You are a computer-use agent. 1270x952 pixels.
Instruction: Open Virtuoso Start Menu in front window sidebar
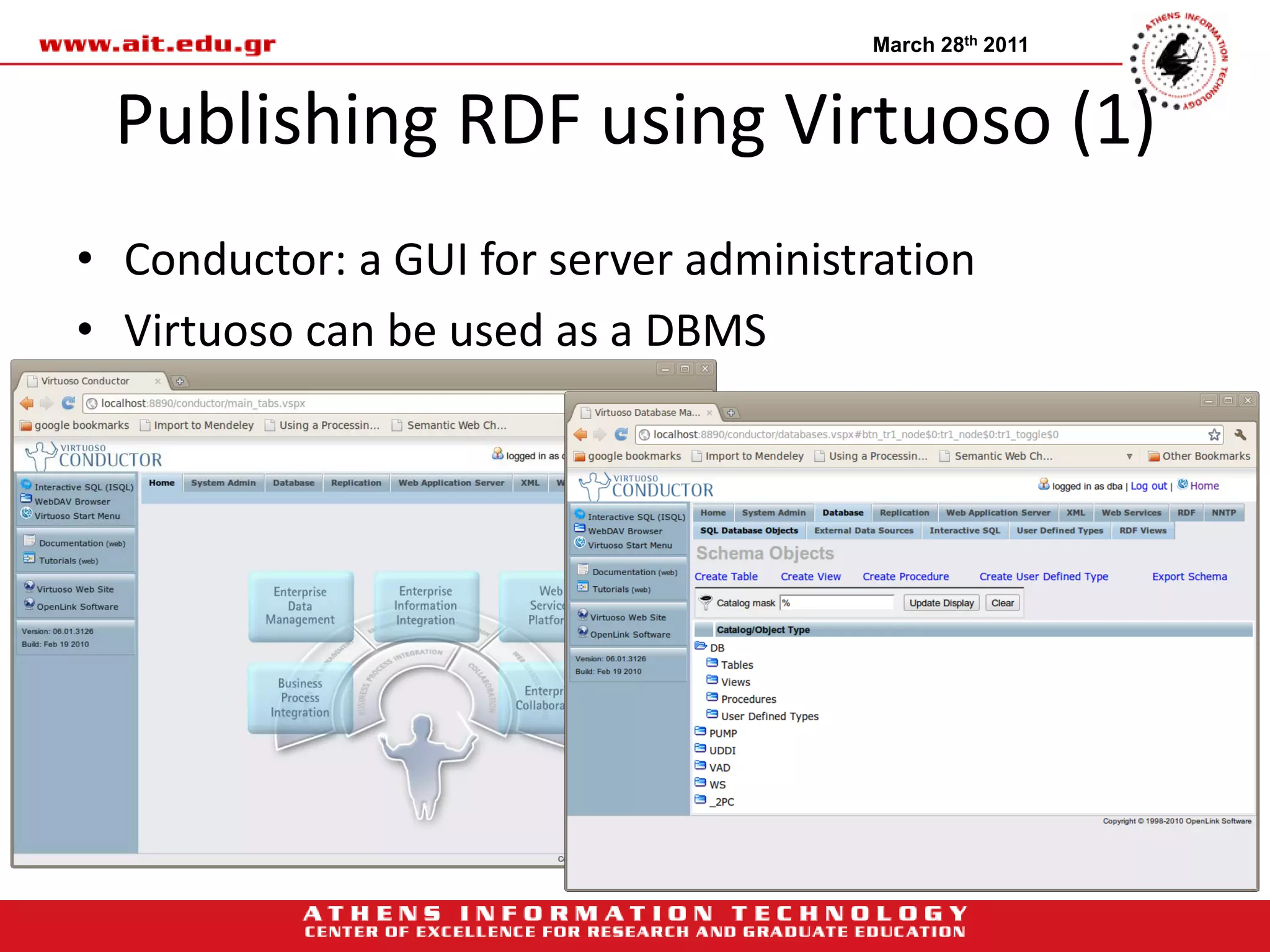click(x=629, y=545)
